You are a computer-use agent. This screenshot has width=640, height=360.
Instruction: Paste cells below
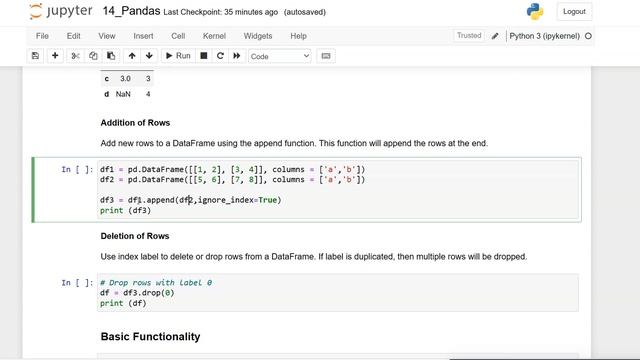111,56
